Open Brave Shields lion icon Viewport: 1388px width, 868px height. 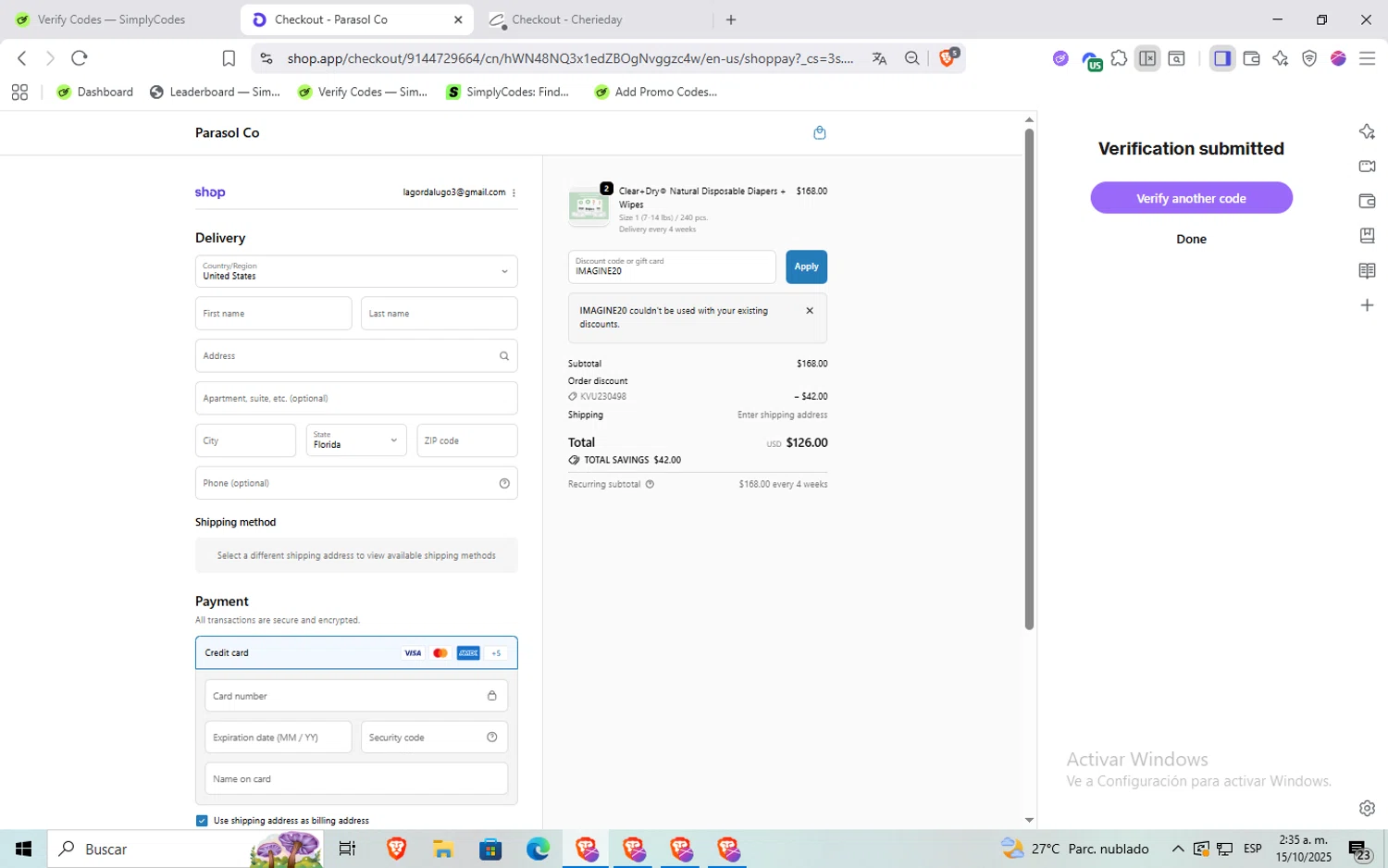[948, 57]
